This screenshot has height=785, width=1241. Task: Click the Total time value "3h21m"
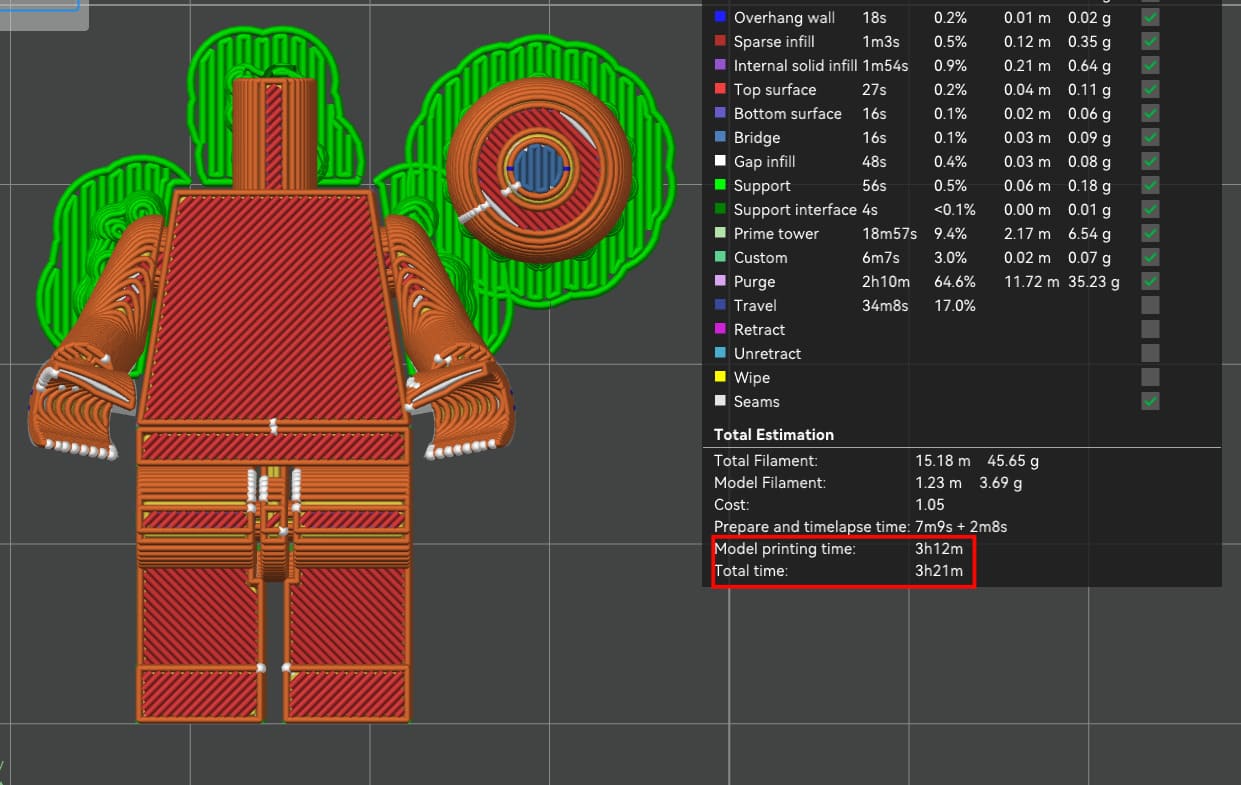939,571
